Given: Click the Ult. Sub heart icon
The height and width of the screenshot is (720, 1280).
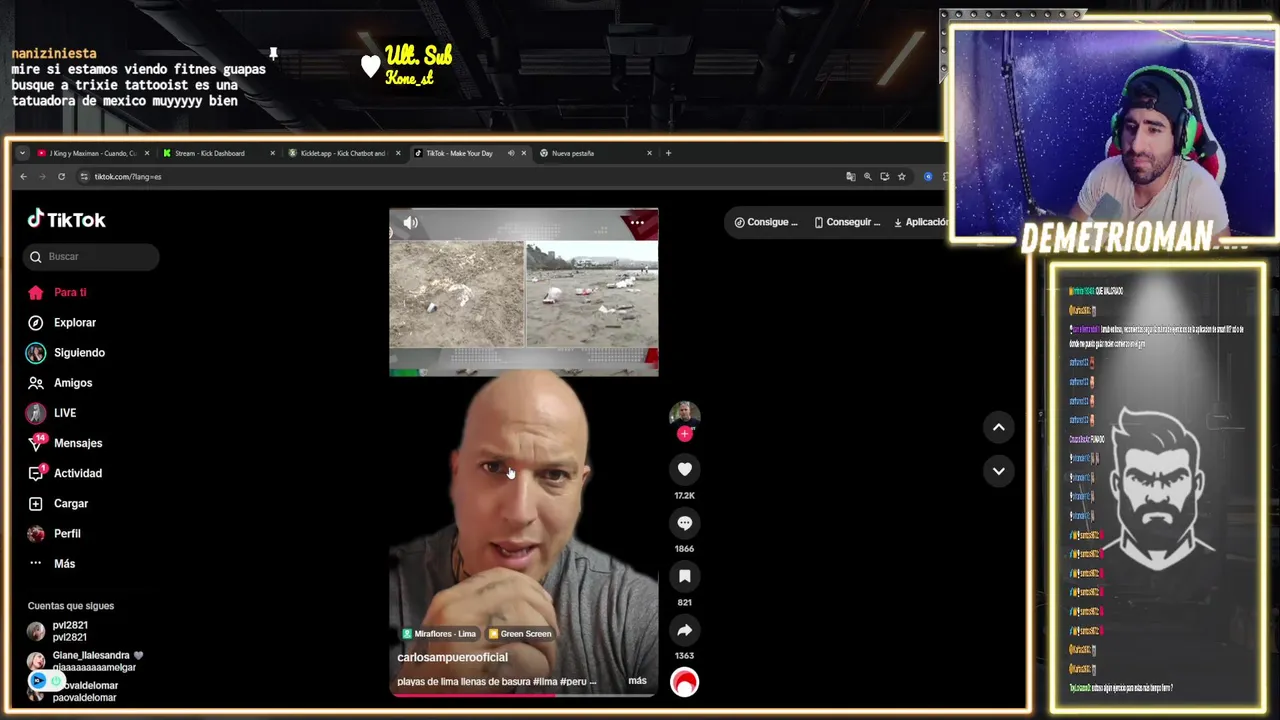Looking at the screenshot, I should tap(370, 66).
